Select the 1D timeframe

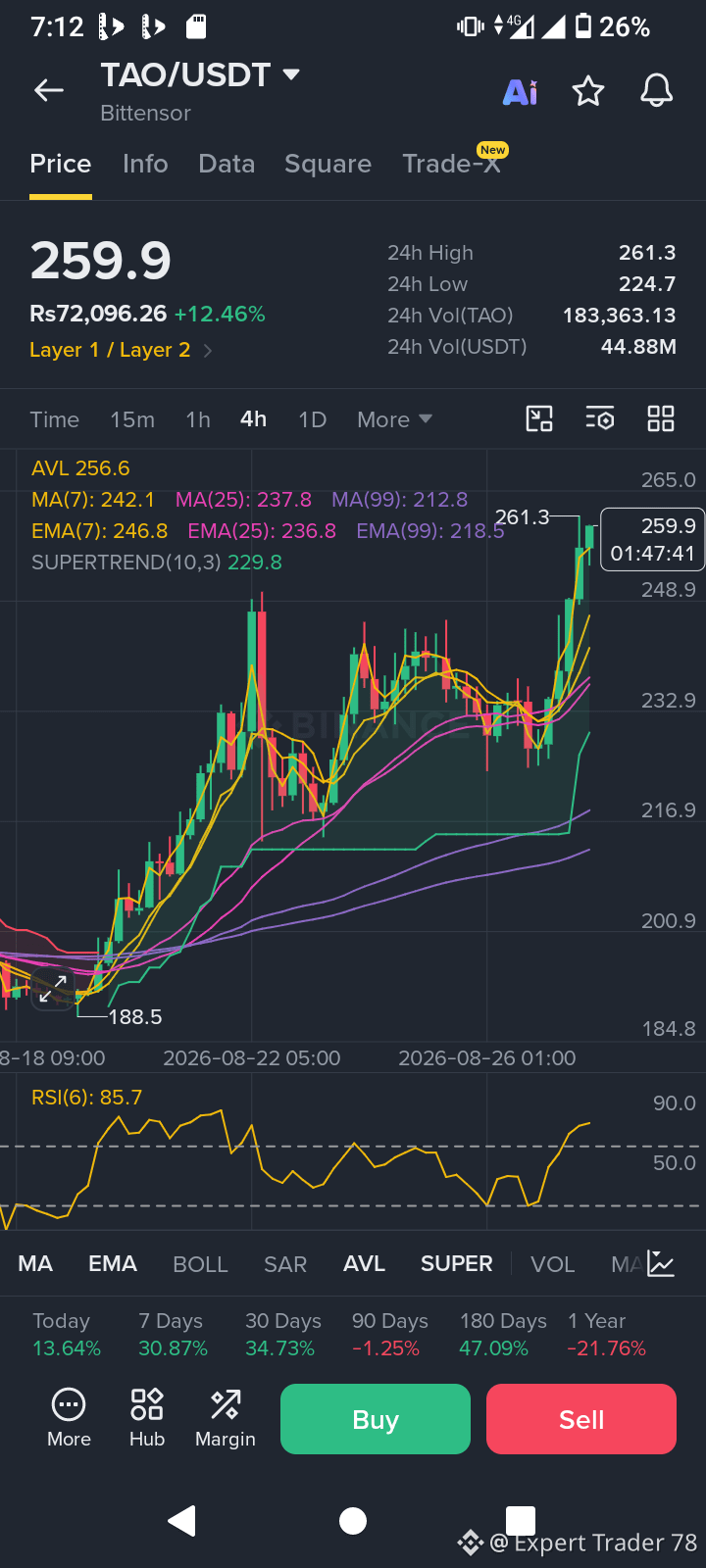click(312, 419)
